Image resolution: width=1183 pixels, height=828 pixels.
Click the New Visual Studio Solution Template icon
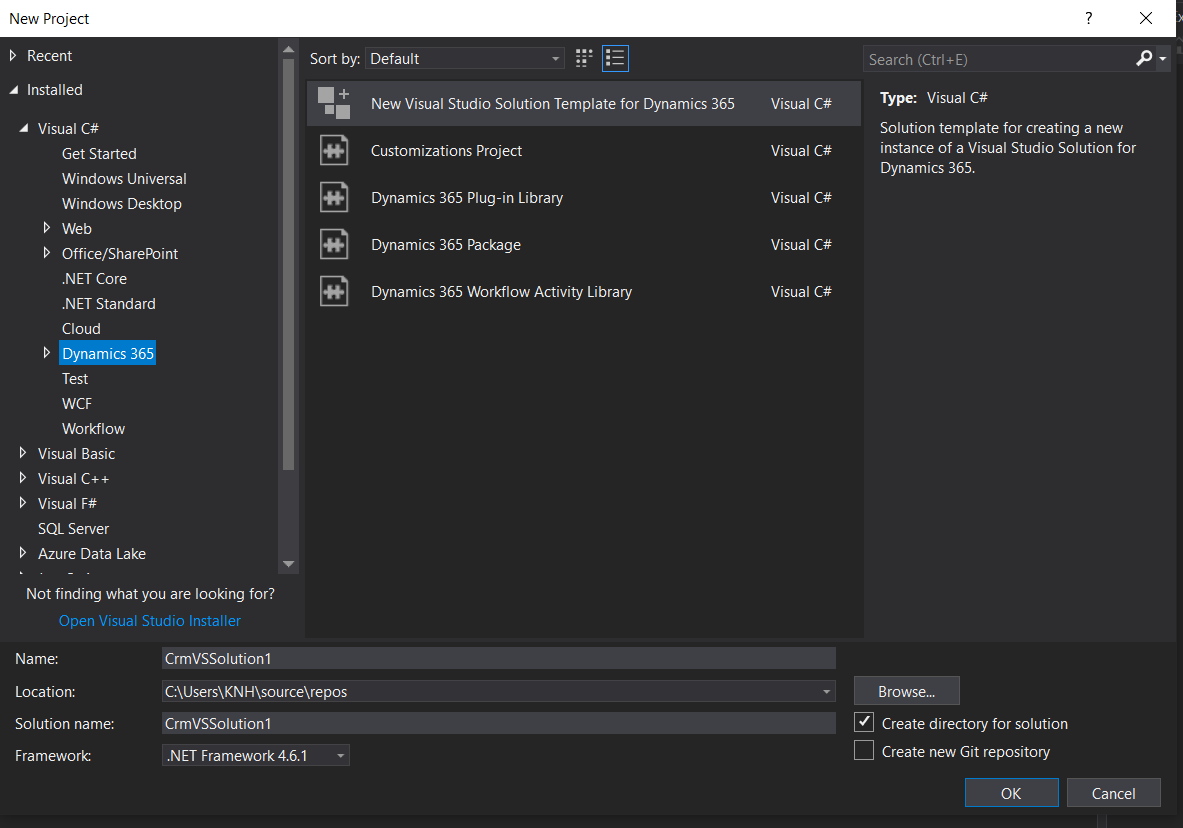point(333,103)
